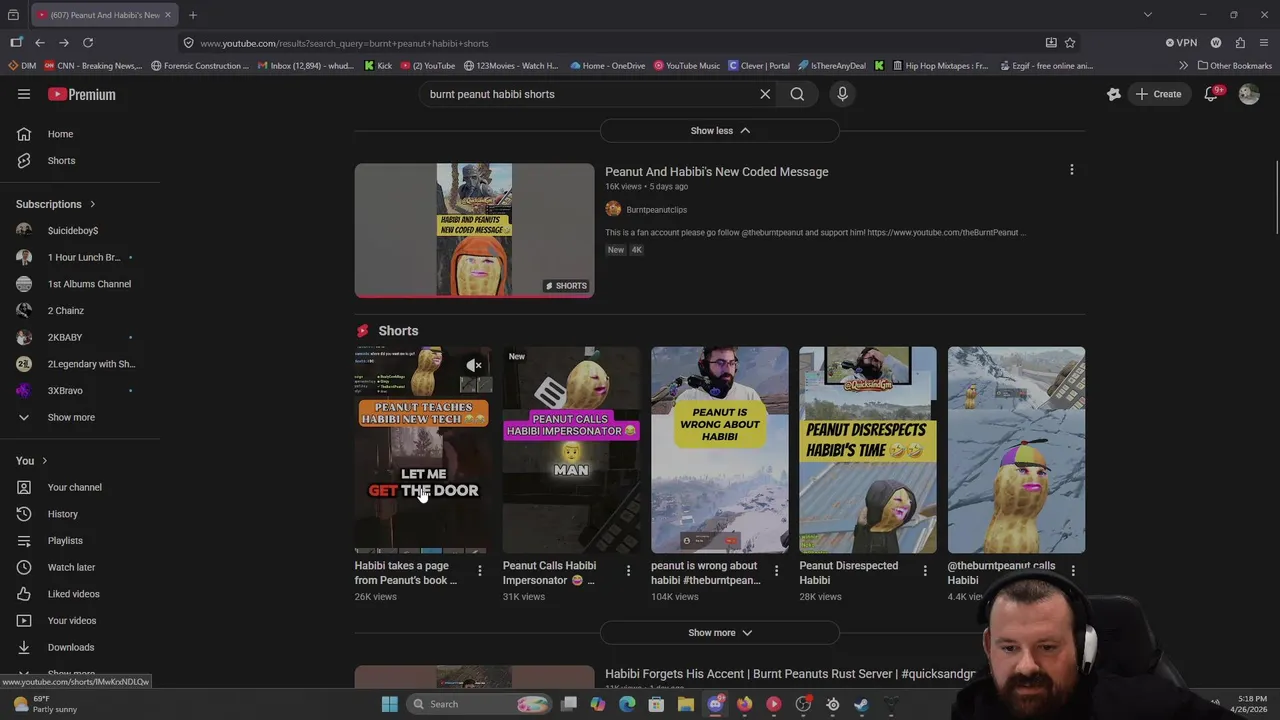This screenshot has width=1280, height=720.
Task: Open menu for Peanut Calls Habibi Impersonator
Action: pyautogui.click(x=628, y=571)
